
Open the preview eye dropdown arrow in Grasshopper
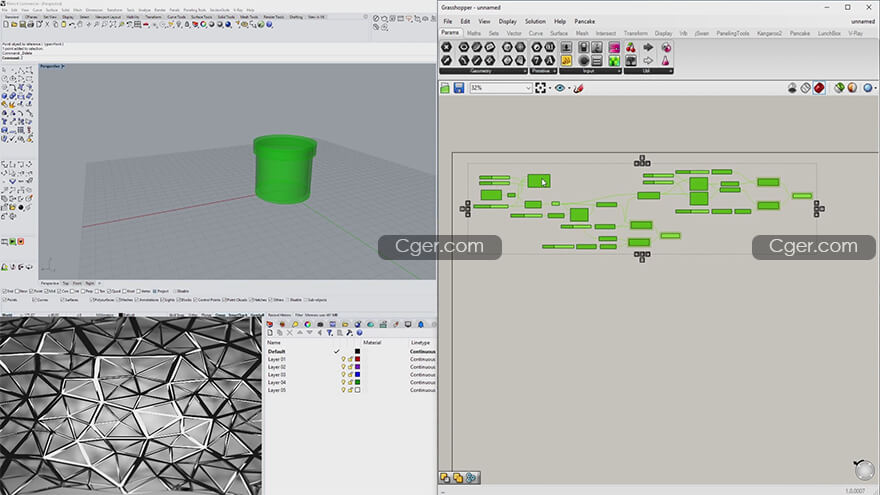569,88
